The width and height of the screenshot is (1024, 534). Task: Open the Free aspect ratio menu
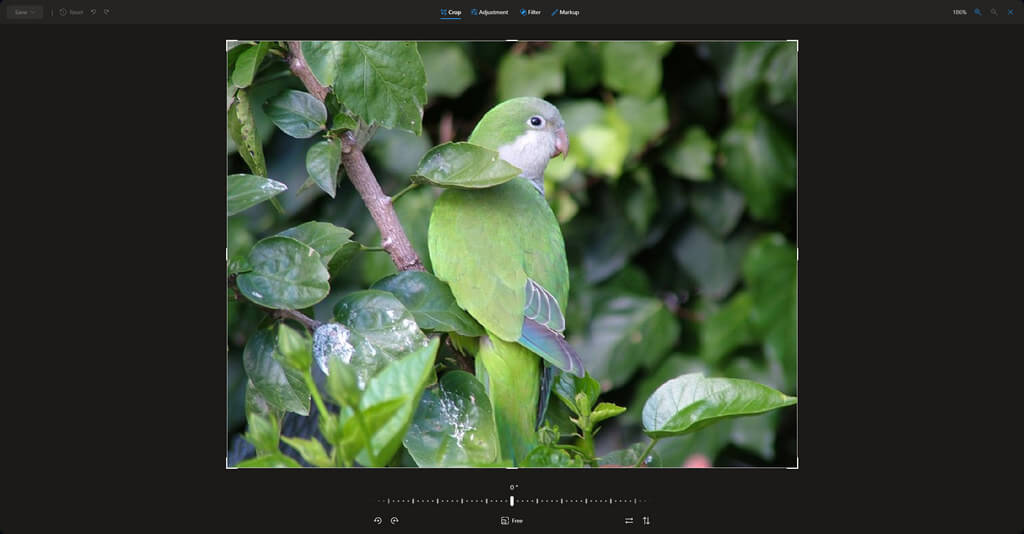tap(512, 520)
